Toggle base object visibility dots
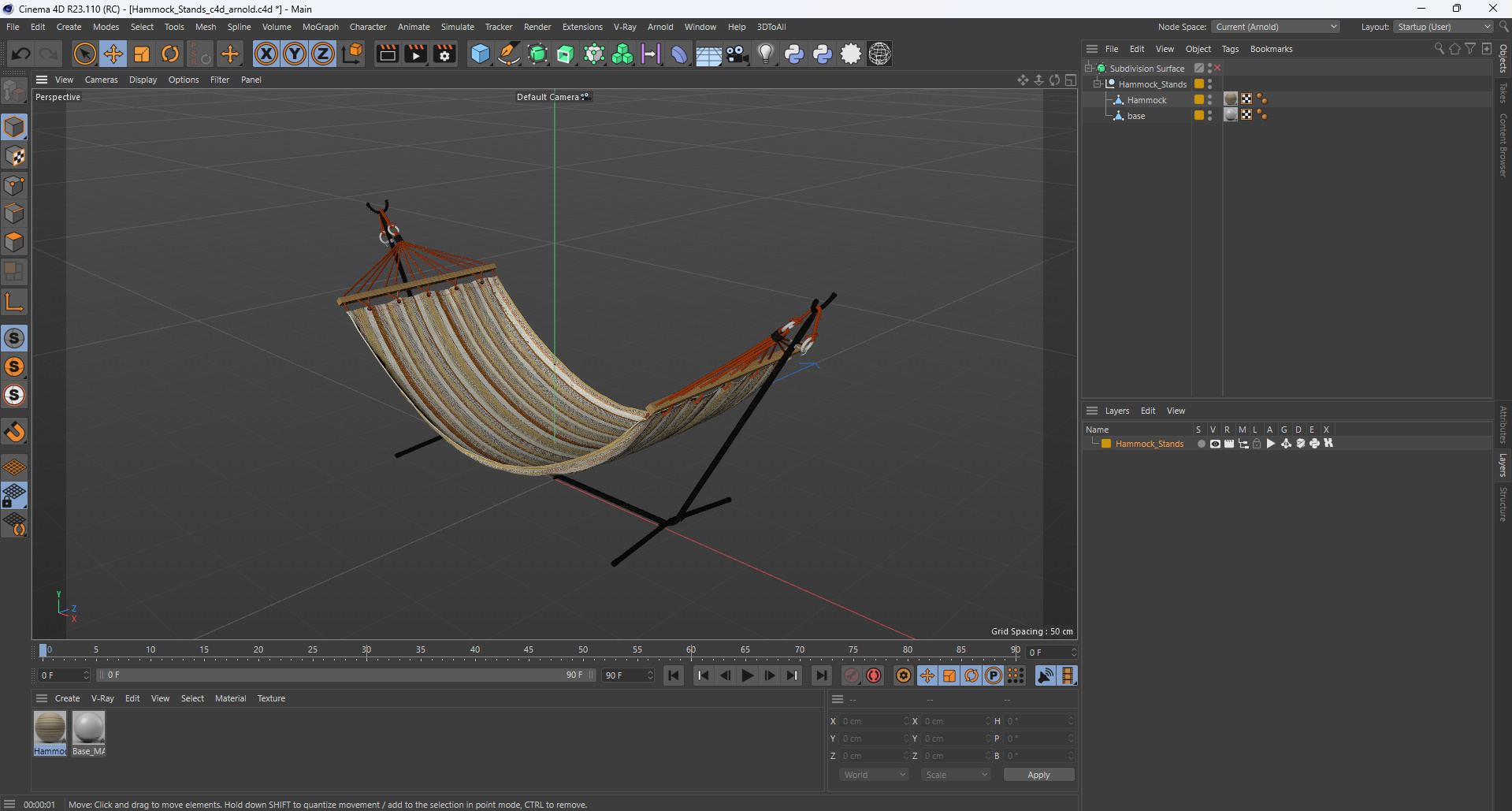The width and height of the screenshot is (1512, 811). pyautogui.click(x=1209, y=115)
